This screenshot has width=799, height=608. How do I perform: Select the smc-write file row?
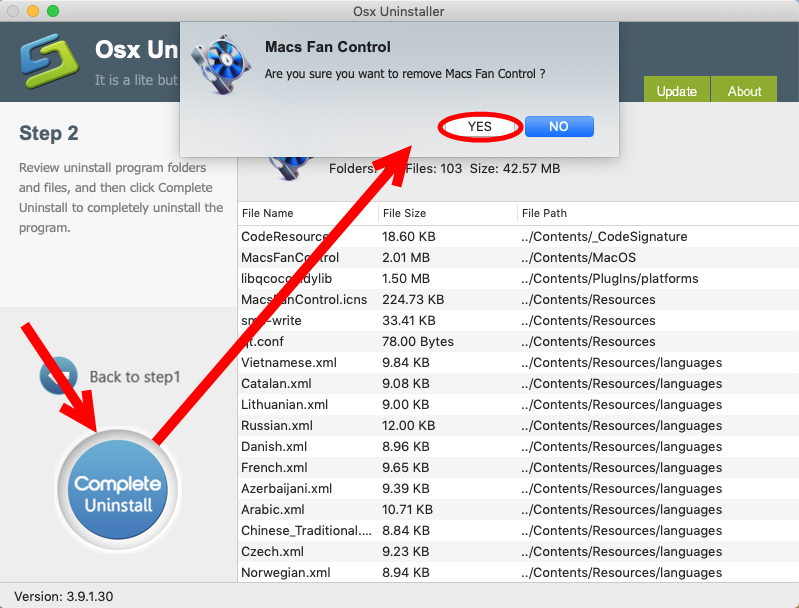518,321
